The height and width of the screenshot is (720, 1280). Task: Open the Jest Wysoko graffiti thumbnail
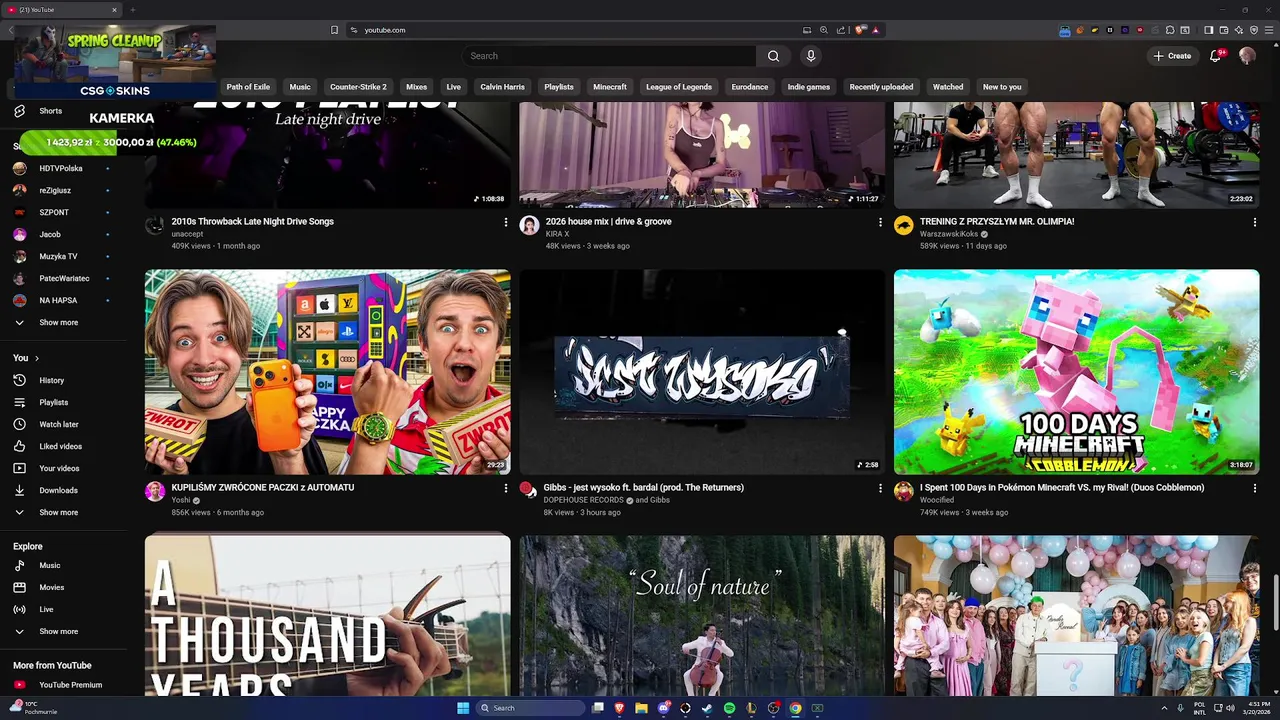702,372
